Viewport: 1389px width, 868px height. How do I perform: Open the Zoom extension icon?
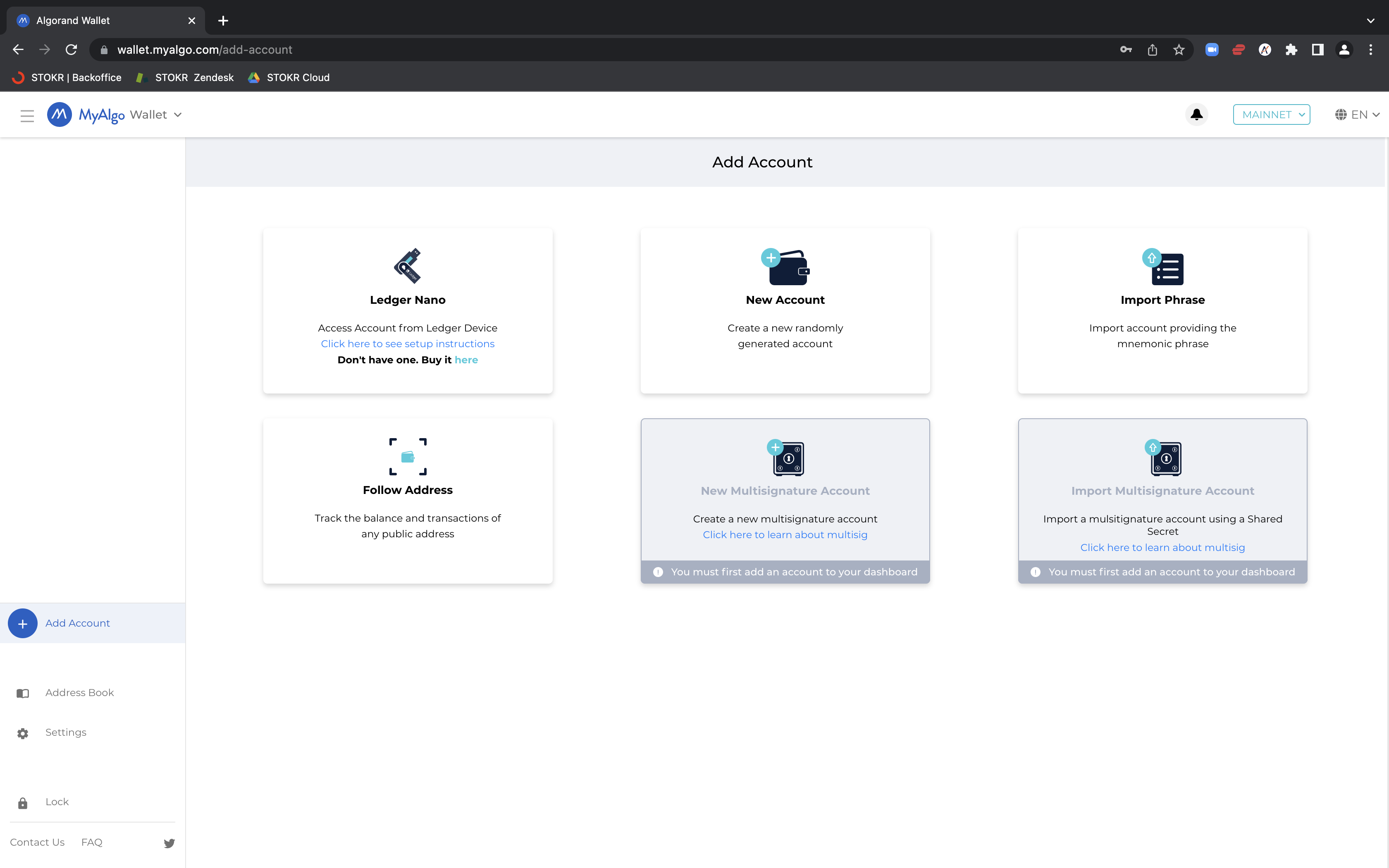pos(1212,50)
